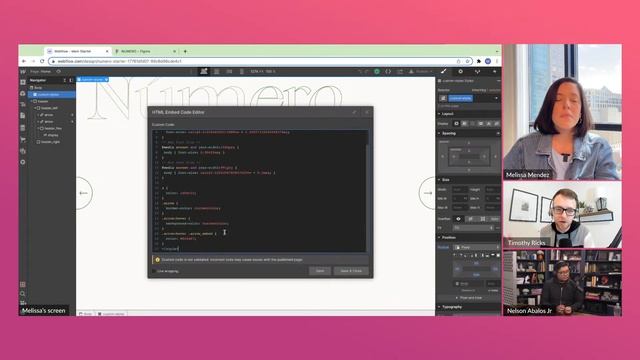Viewport: 640px width, 360px height.
Task: Open the Style panel brush tab
Action: pos(444,71)
